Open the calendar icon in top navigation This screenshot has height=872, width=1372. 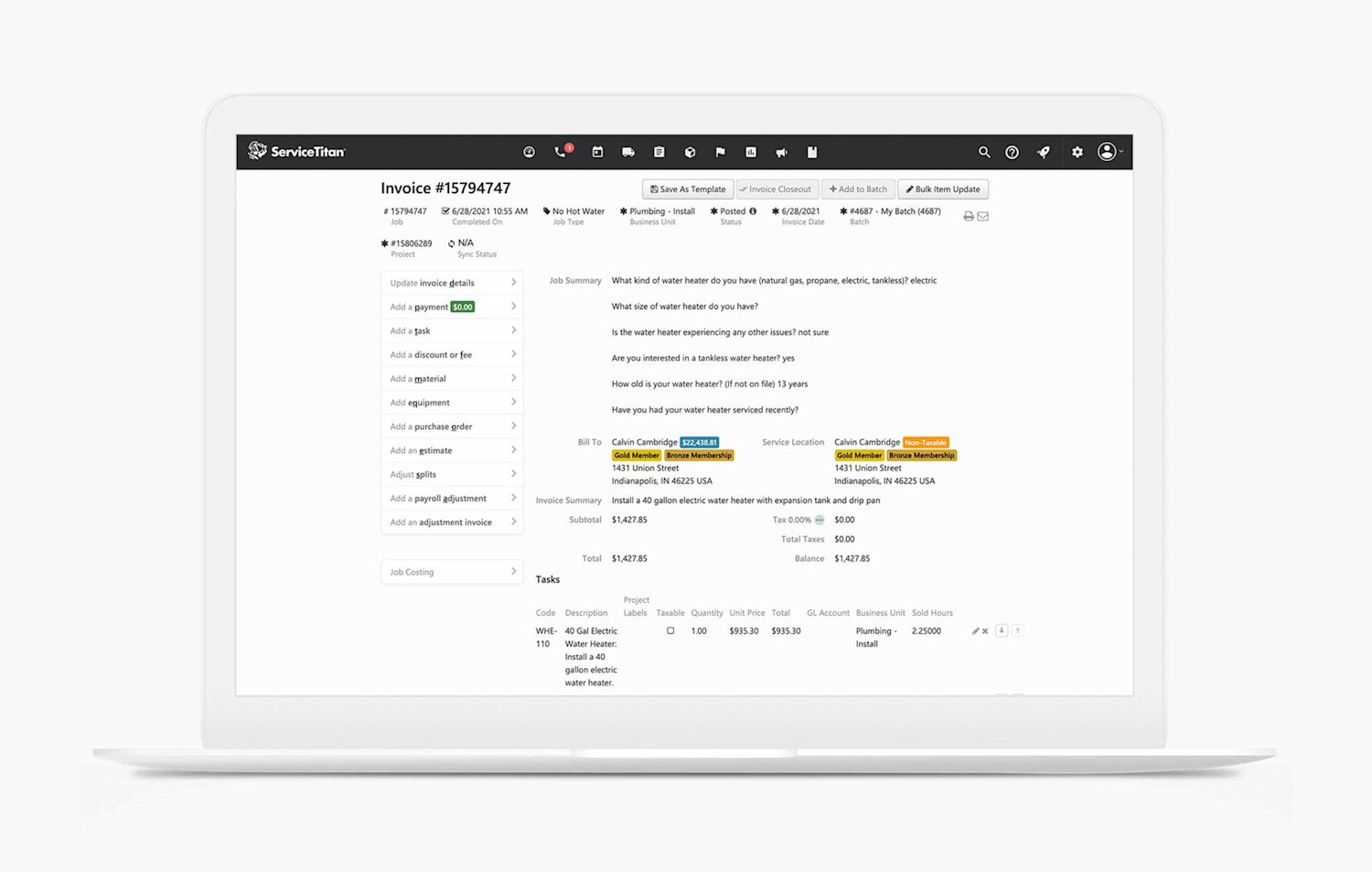point(597,152)
